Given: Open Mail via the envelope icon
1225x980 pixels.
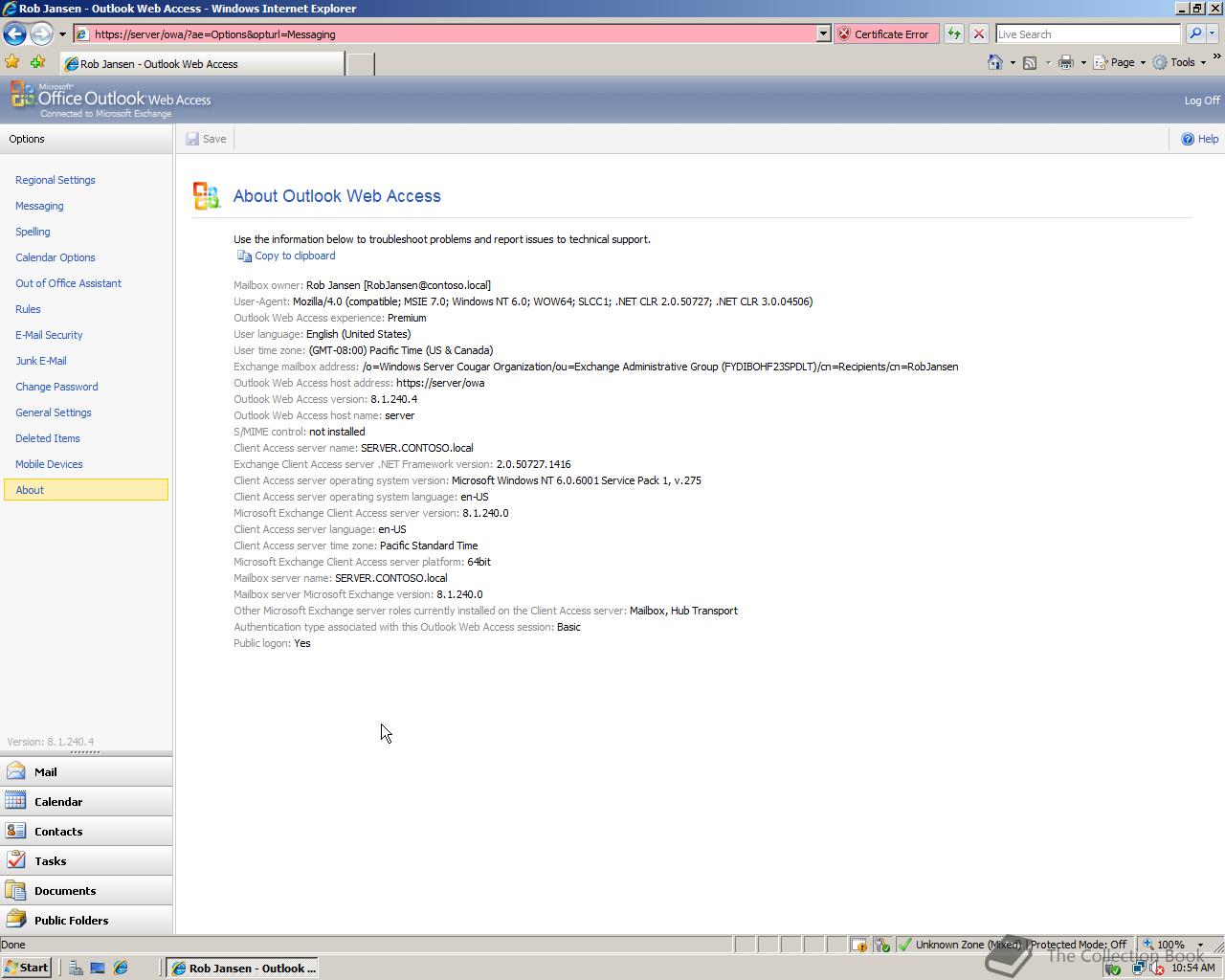Looking at the screenshot, I should pos(15,771).
